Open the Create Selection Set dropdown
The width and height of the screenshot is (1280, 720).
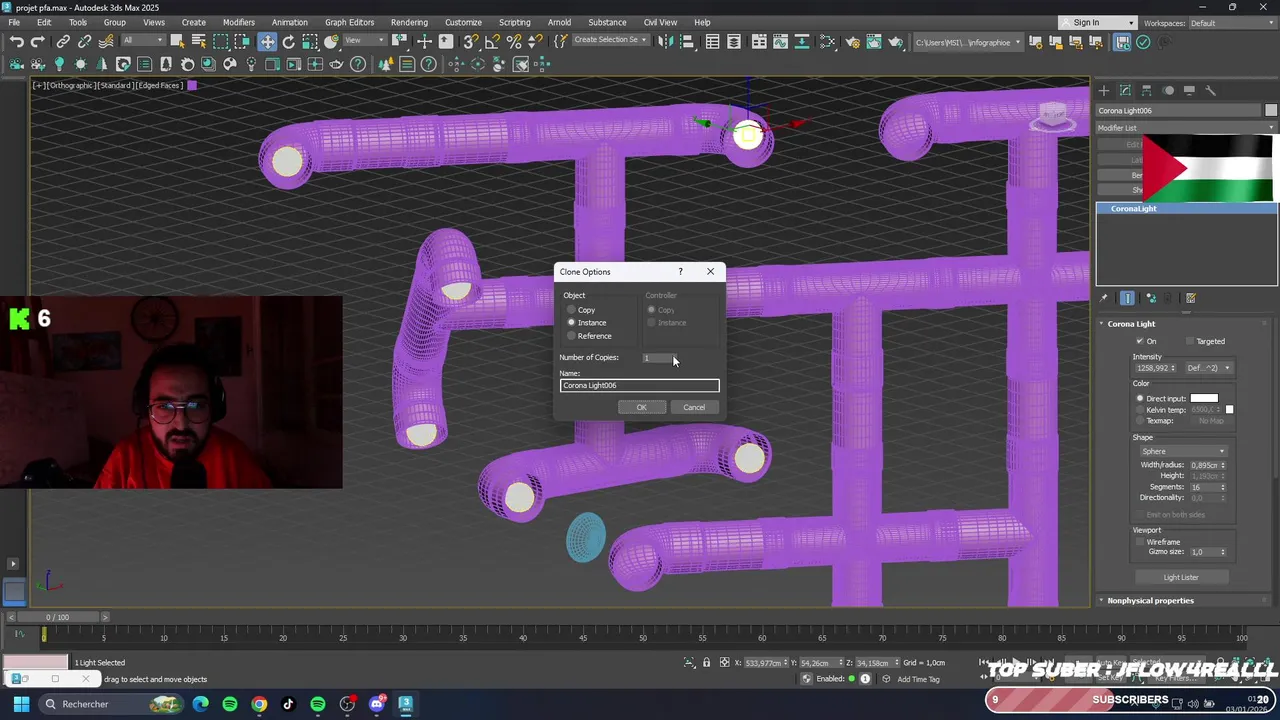coord(609,41)
